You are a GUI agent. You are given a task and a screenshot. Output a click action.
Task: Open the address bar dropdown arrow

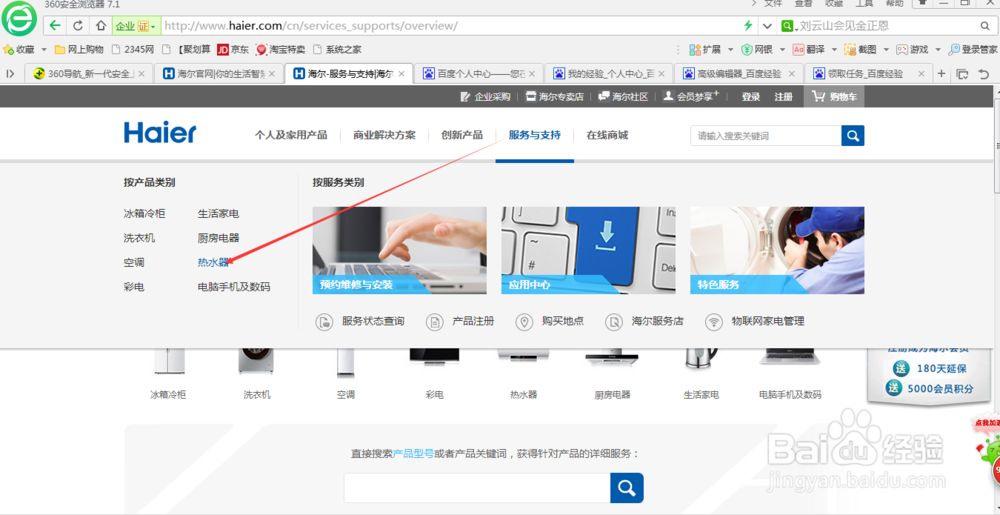click(767, 26)
